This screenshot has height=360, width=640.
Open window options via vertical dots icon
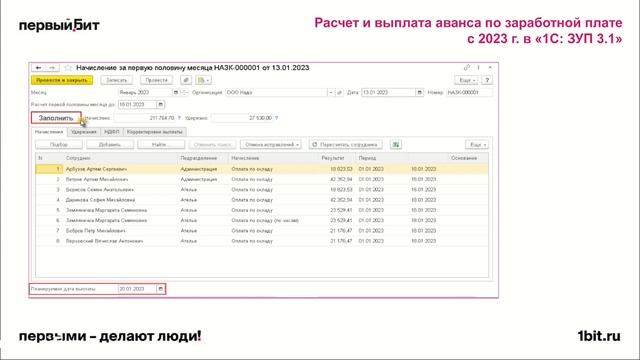tap(478, 67)
